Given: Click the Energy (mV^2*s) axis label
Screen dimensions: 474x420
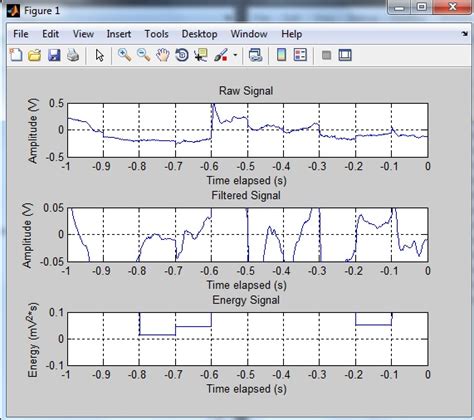Looking at the screenshot, I should click(33, 340).
